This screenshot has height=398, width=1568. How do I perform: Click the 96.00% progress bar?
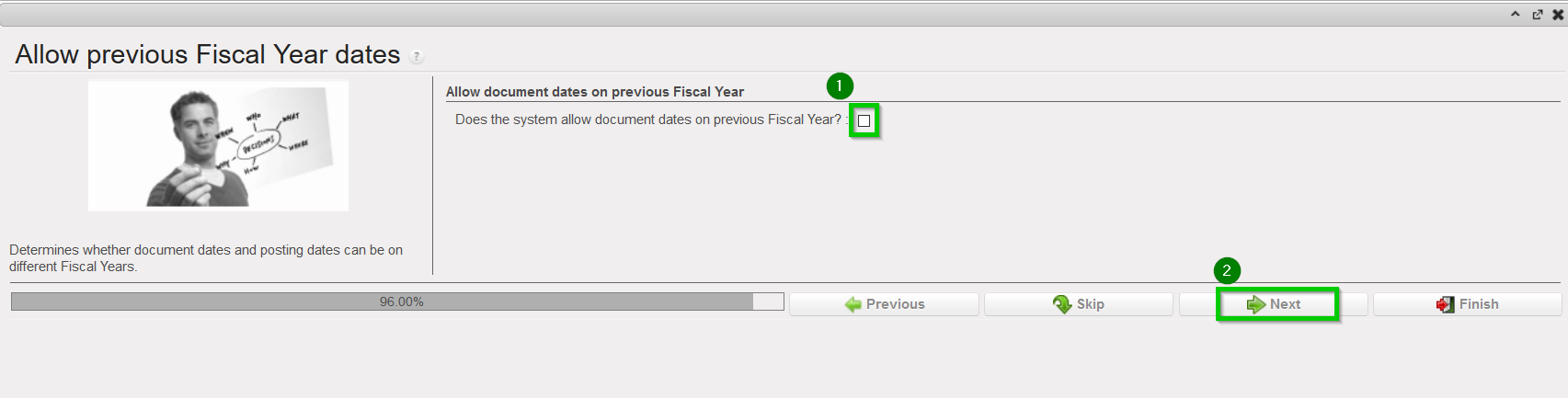(x=397, y=301)
